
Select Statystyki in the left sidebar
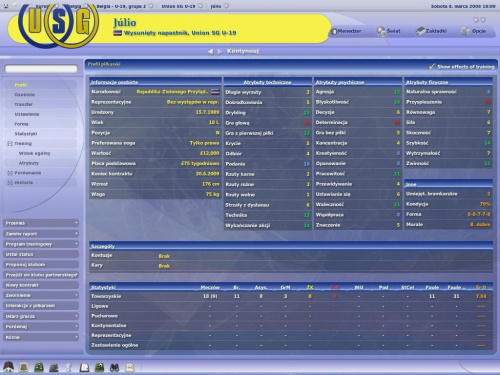point(26,134)
